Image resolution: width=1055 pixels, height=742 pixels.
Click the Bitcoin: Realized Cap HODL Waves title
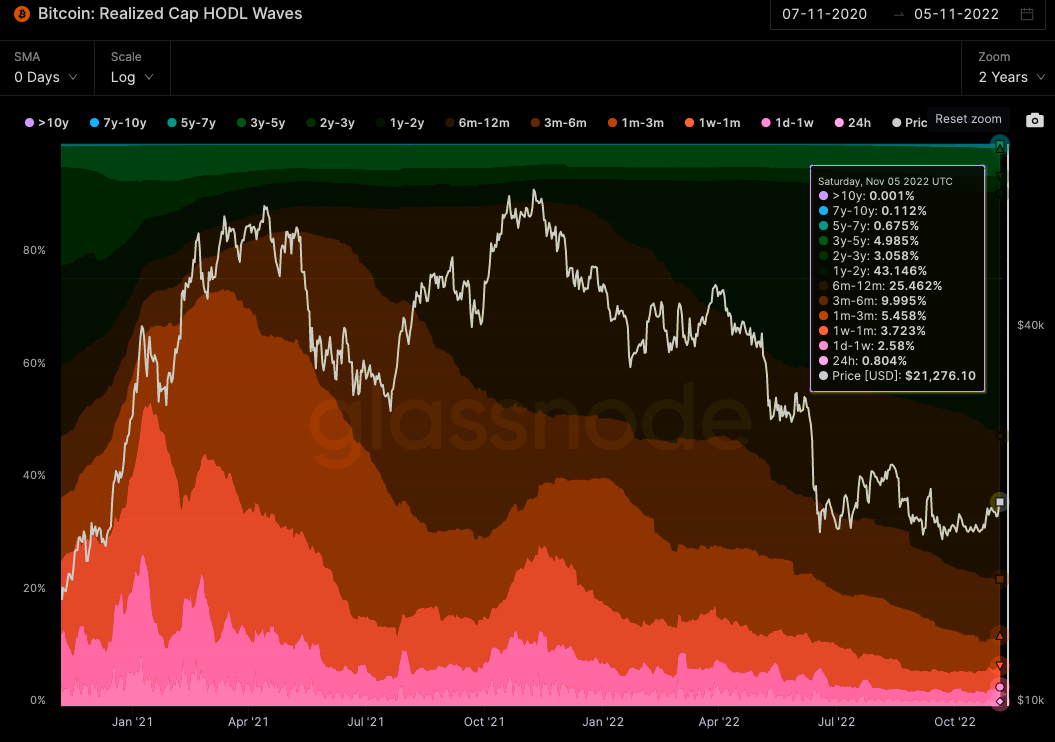(x=170, y=13)
